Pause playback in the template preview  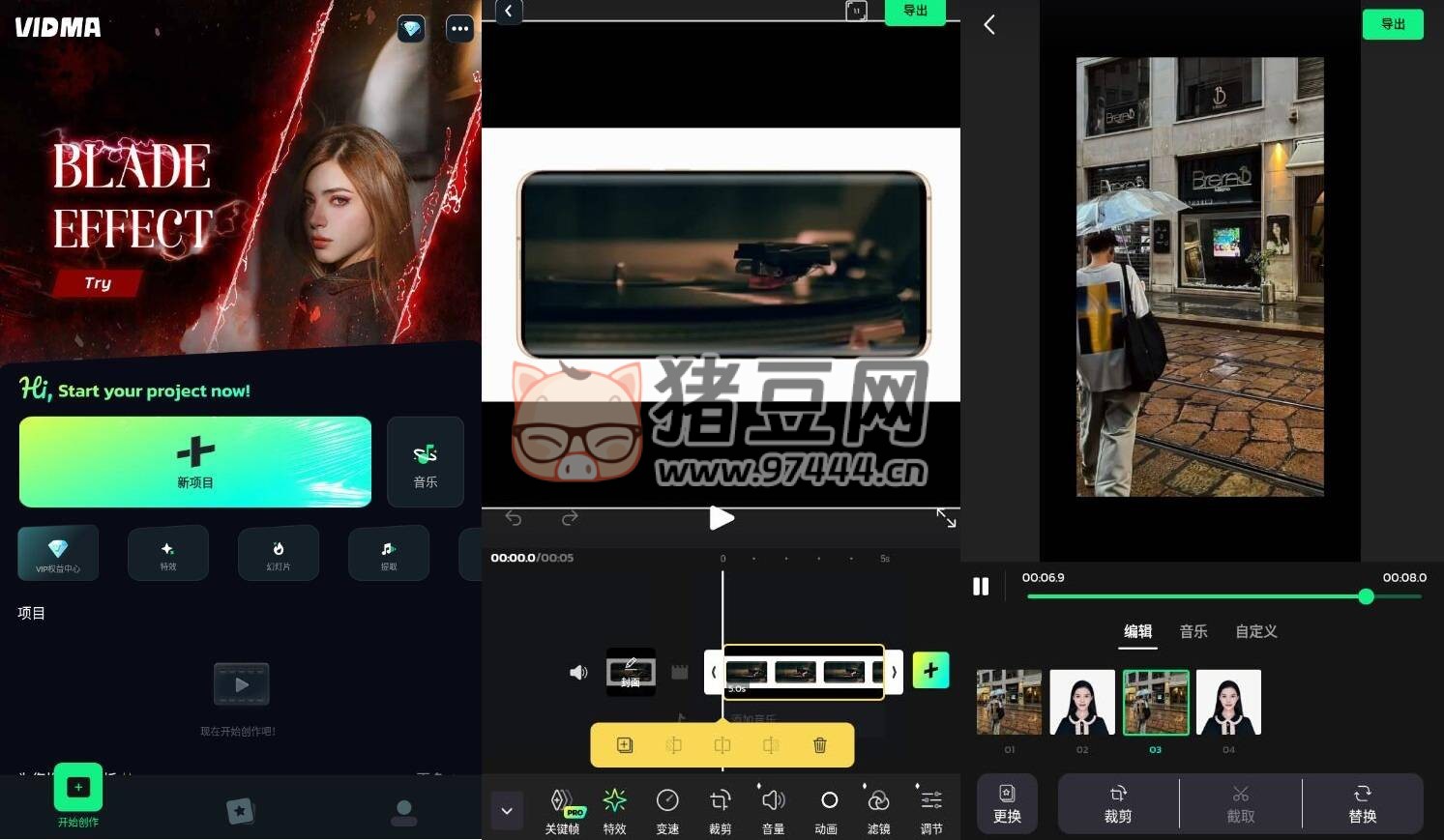point(981,587)
